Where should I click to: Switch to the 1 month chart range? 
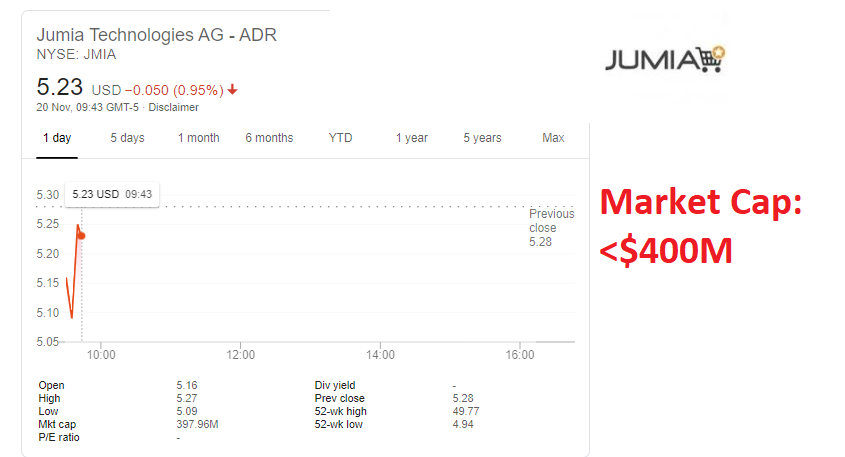pos(198,138)
